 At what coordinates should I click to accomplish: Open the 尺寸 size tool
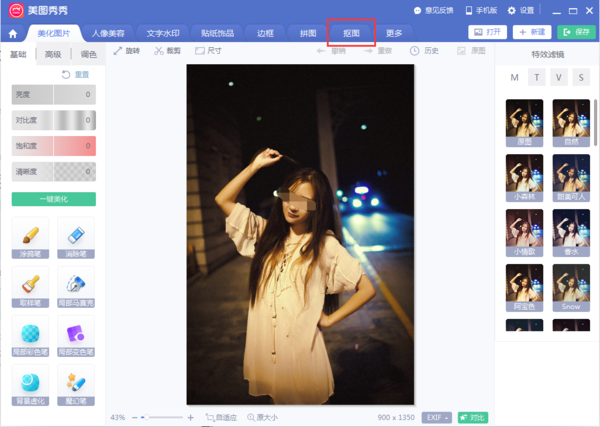(208, 51)
